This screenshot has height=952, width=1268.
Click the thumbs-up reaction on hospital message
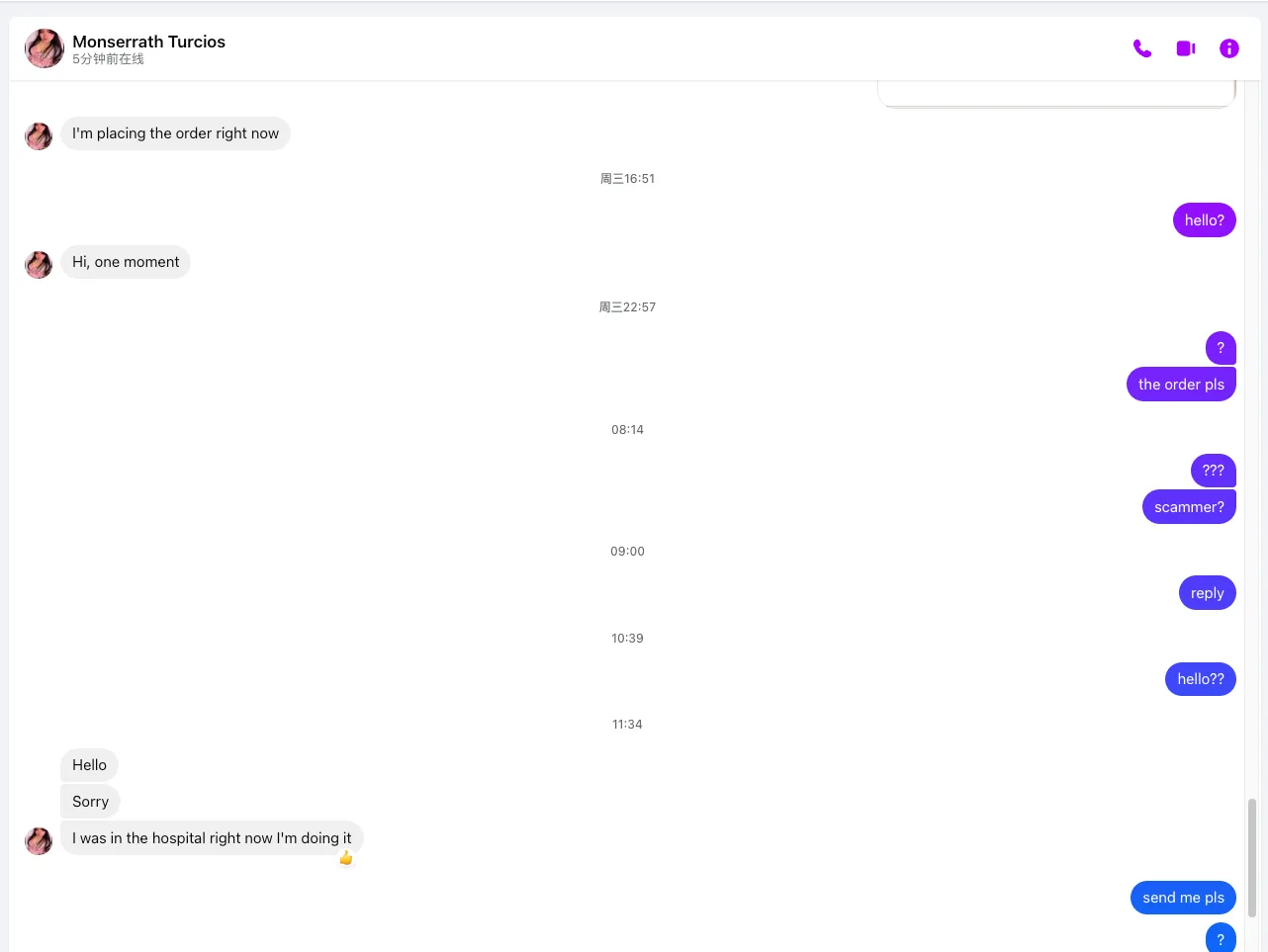346,858
